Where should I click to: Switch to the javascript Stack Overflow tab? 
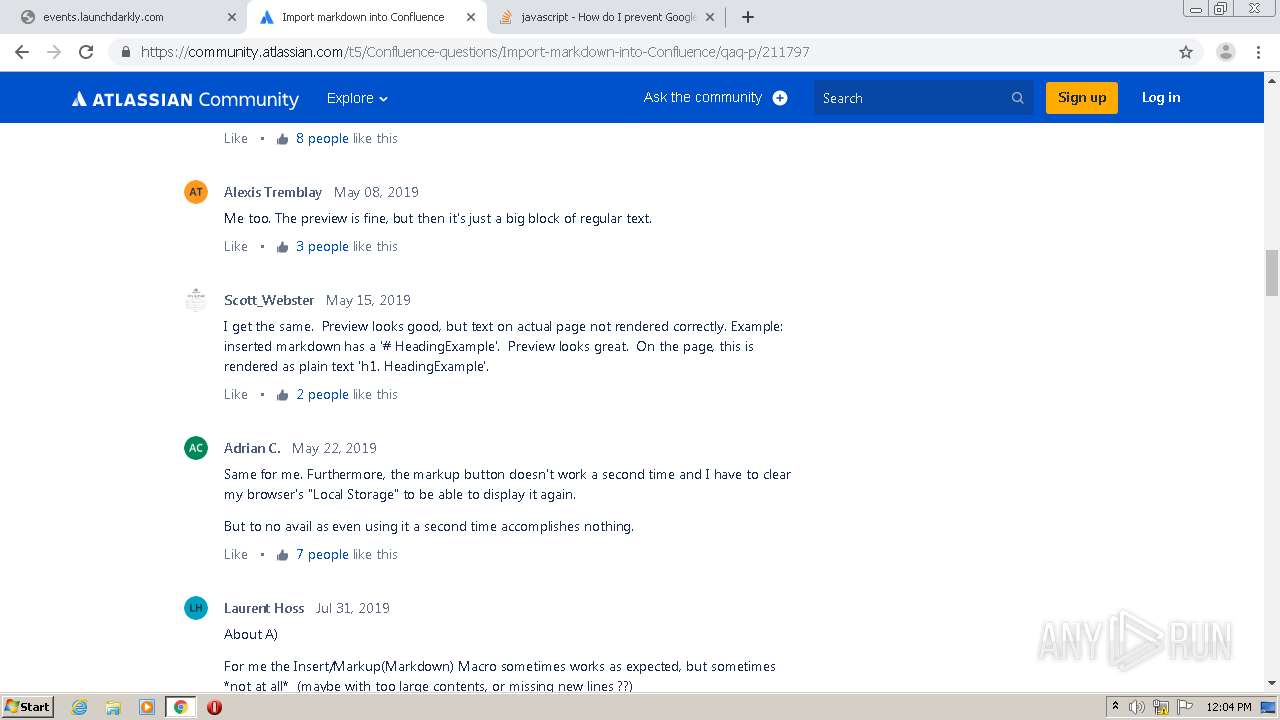(605, 17)
